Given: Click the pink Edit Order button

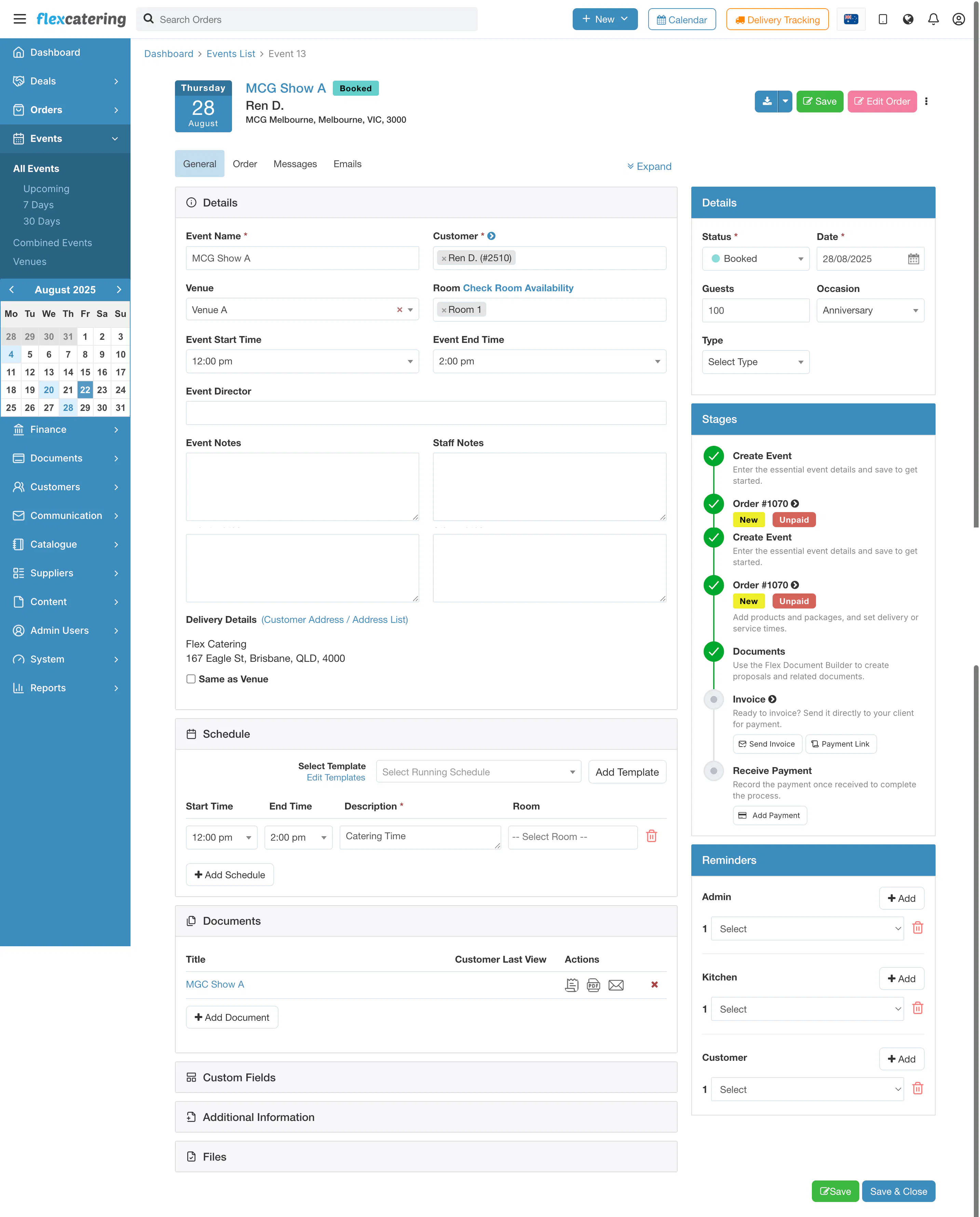Looking at the screenshot, I should click(882, 102).
